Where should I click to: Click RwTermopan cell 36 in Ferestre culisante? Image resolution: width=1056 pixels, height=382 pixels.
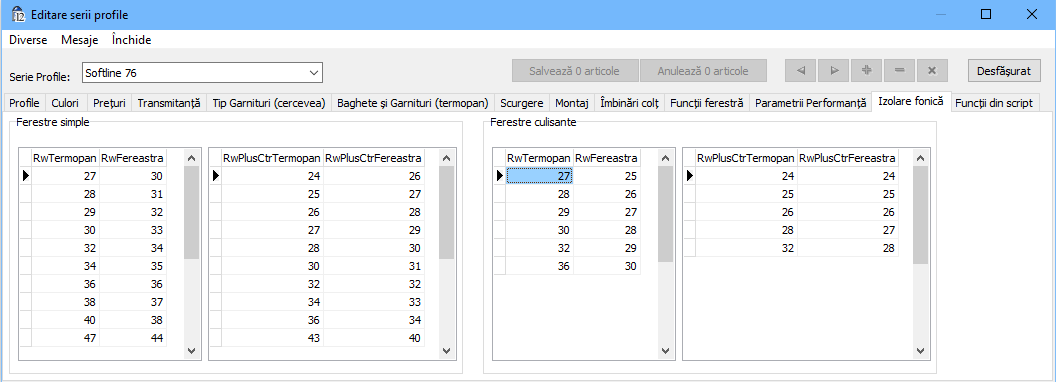539,265
